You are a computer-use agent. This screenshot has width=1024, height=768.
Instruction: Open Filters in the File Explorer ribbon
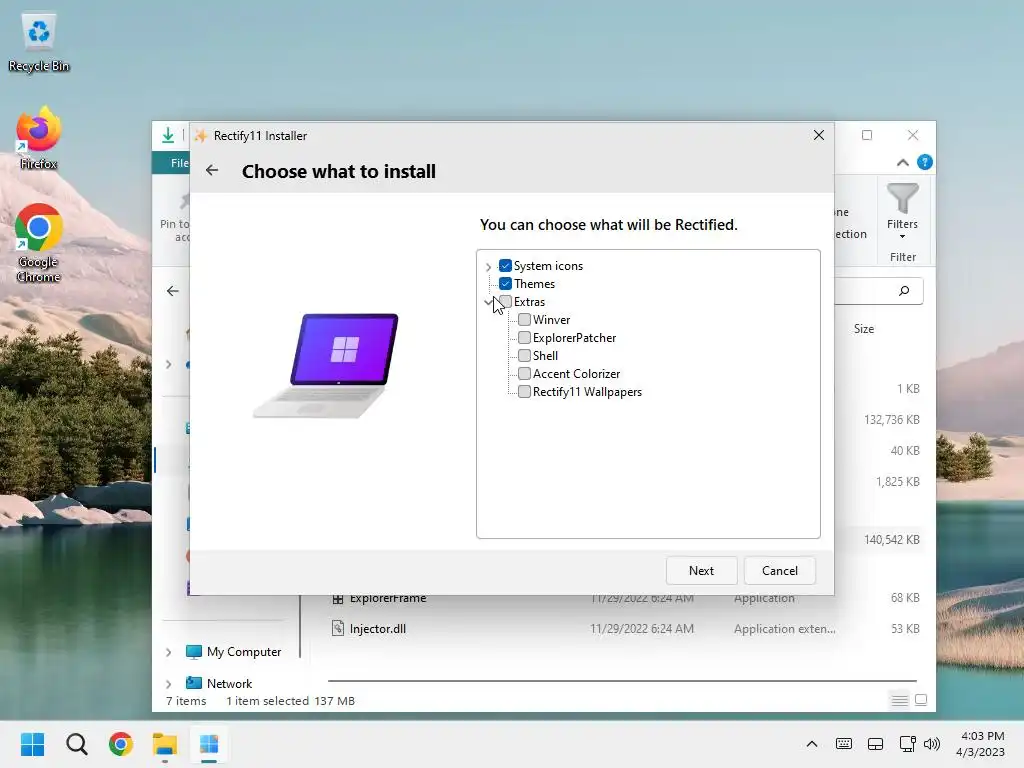902,211
